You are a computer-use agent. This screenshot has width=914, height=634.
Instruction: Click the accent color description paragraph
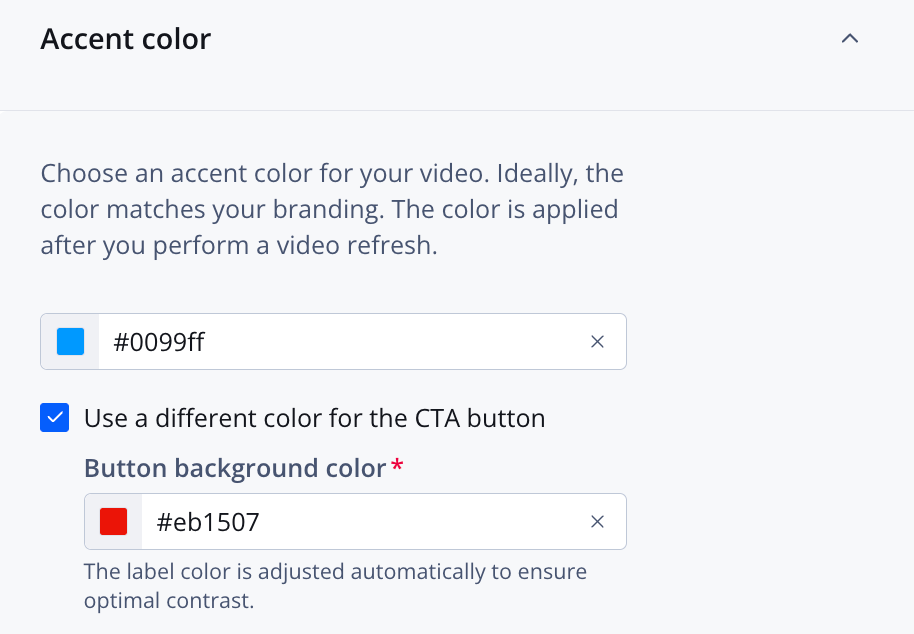coord(330,210)
